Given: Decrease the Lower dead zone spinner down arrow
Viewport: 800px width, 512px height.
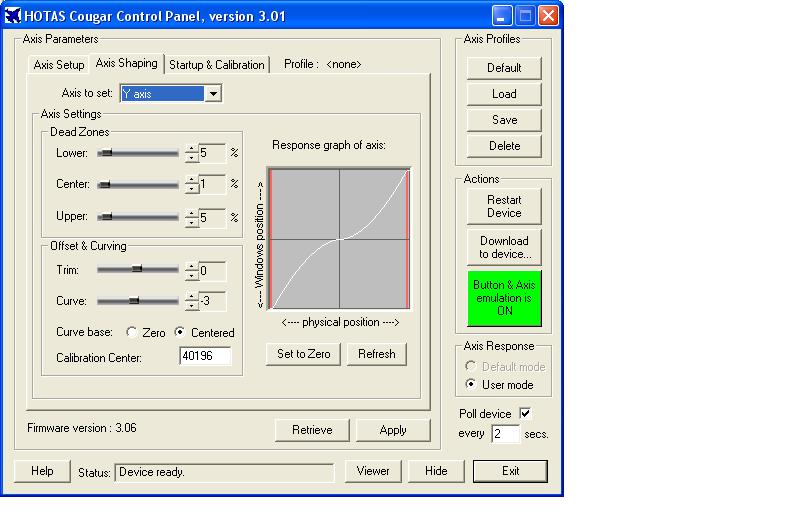Looking at the screenshot, I should [x=192, y=157].
